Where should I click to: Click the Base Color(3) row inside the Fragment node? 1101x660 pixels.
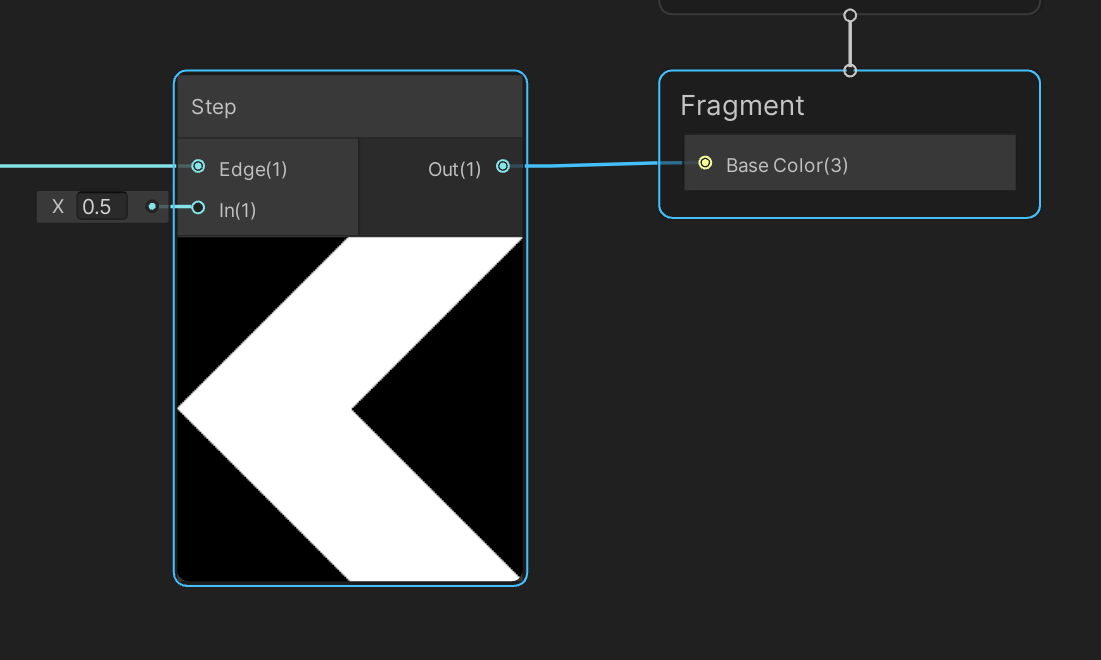coord(848,161)
